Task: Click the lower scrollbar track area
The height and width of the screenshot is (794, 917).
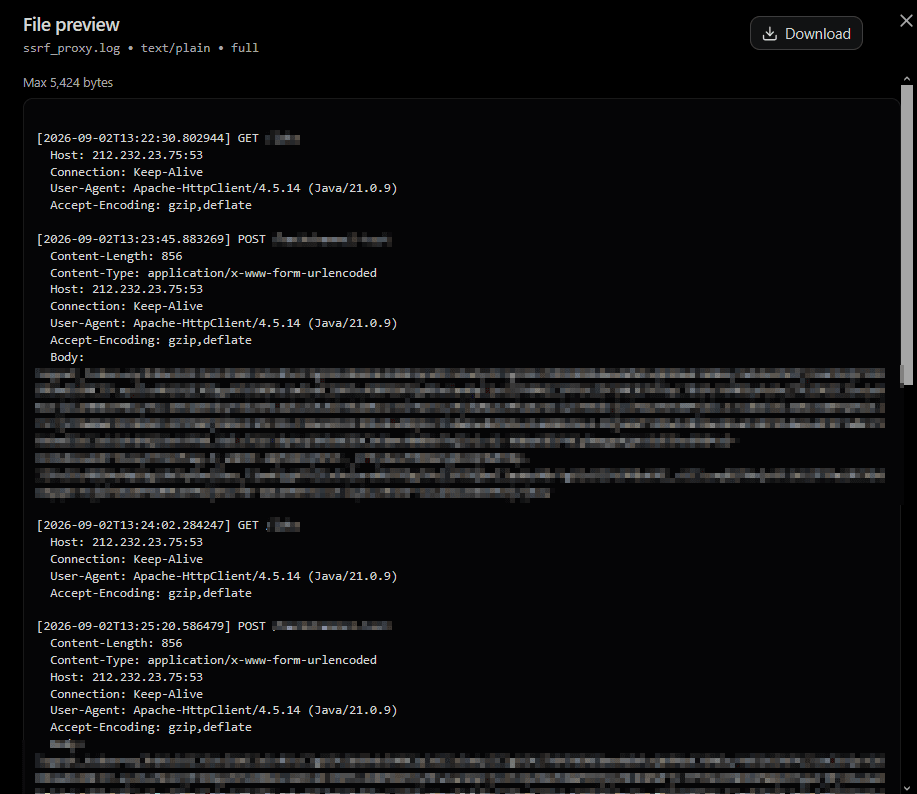Action: [x=906, y=585]
